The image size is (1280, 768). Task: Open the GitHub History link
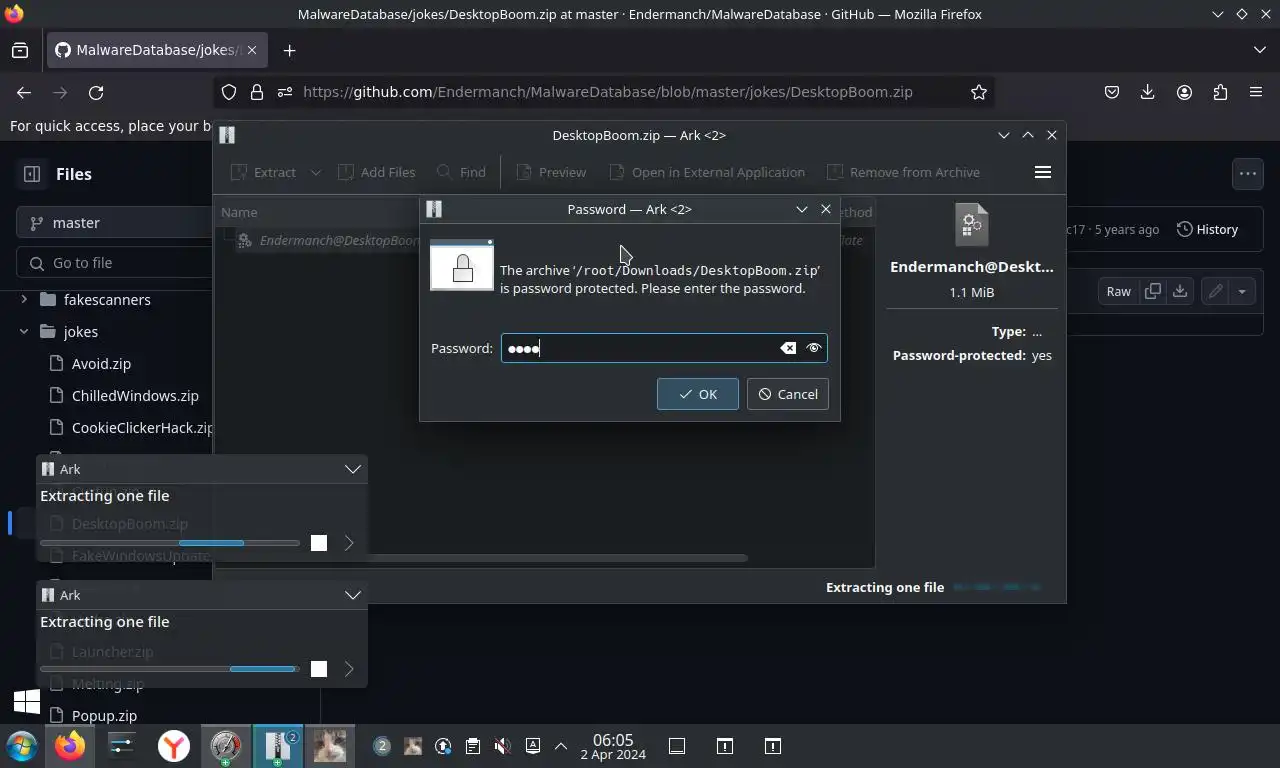coord(1208,229)
